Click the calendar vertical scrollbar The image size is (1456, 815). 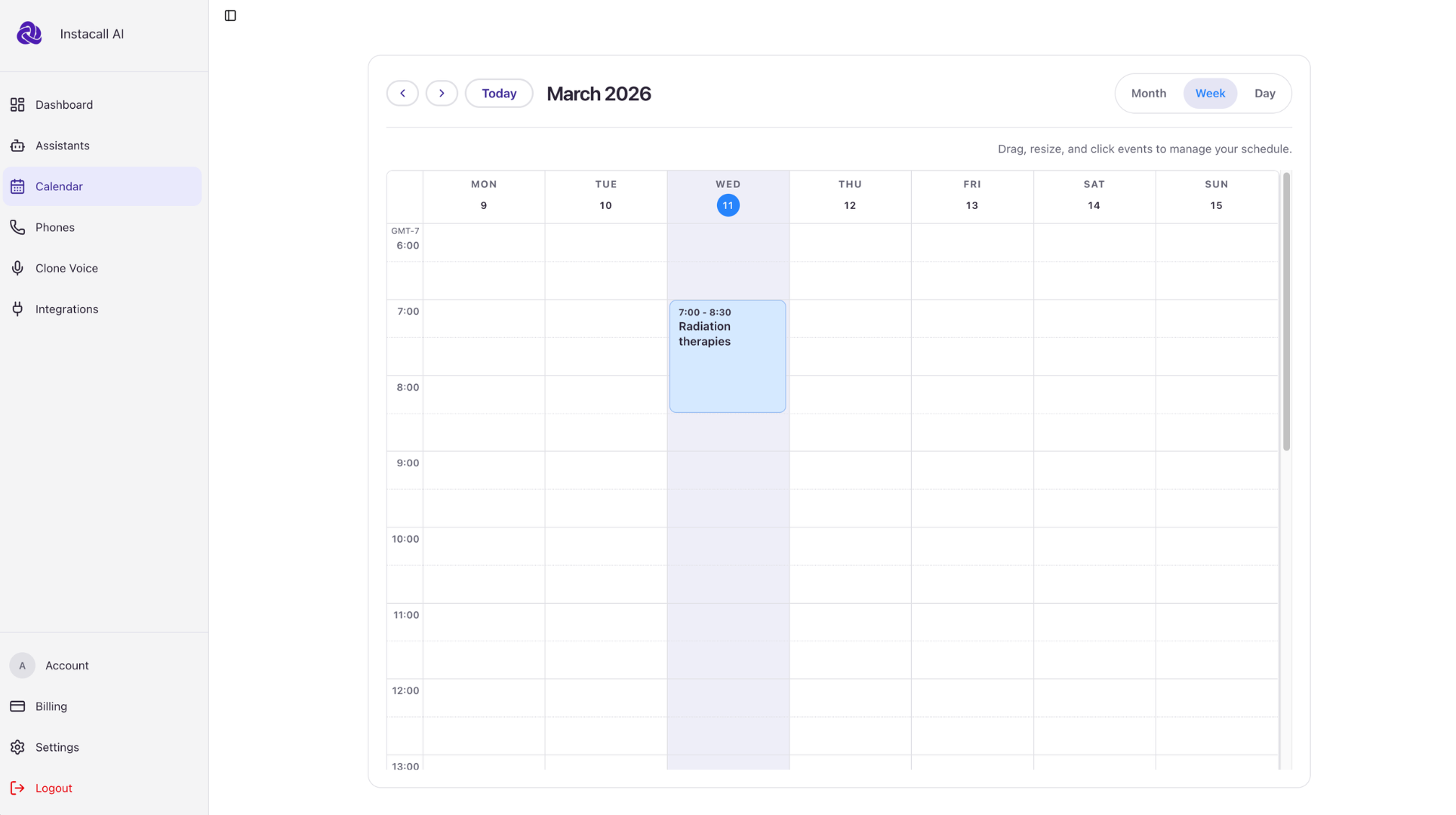[x=1285, y=312]
